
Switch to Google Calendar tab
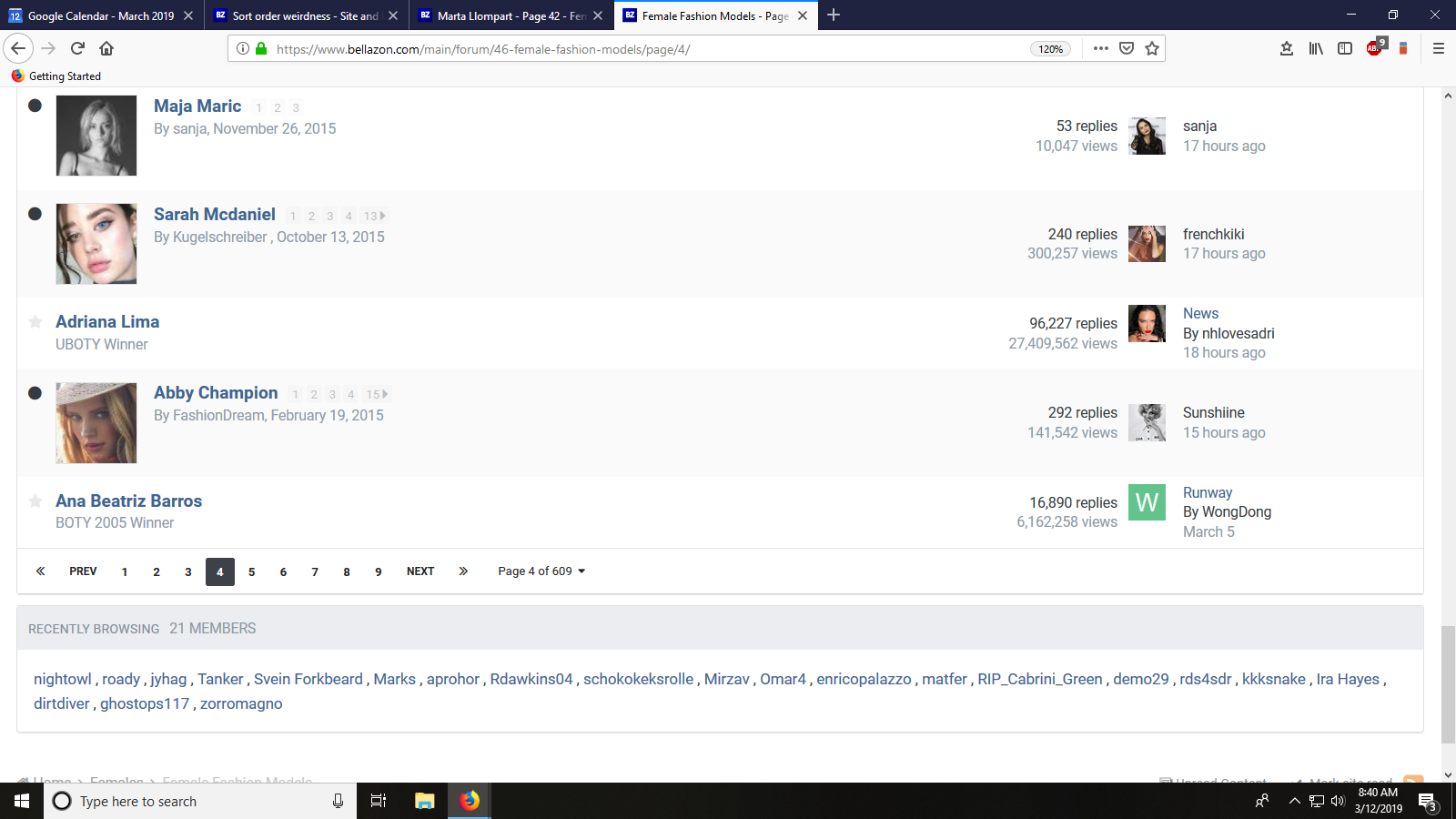[100, 15]
